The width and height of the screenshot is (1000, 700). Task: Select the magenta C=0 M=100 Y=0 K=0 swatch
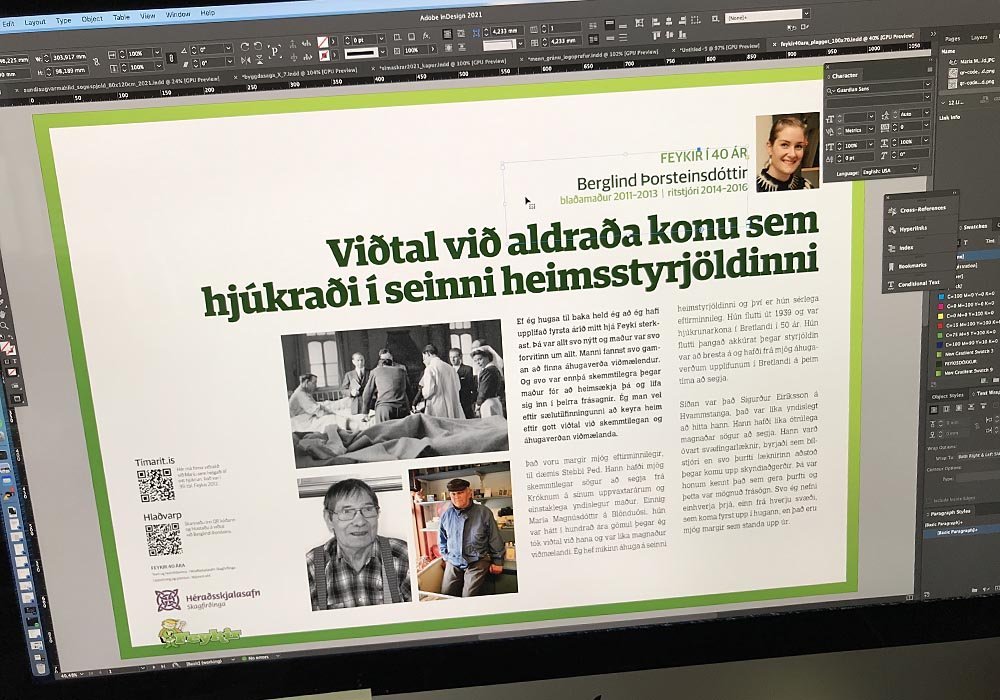(940, 306)
